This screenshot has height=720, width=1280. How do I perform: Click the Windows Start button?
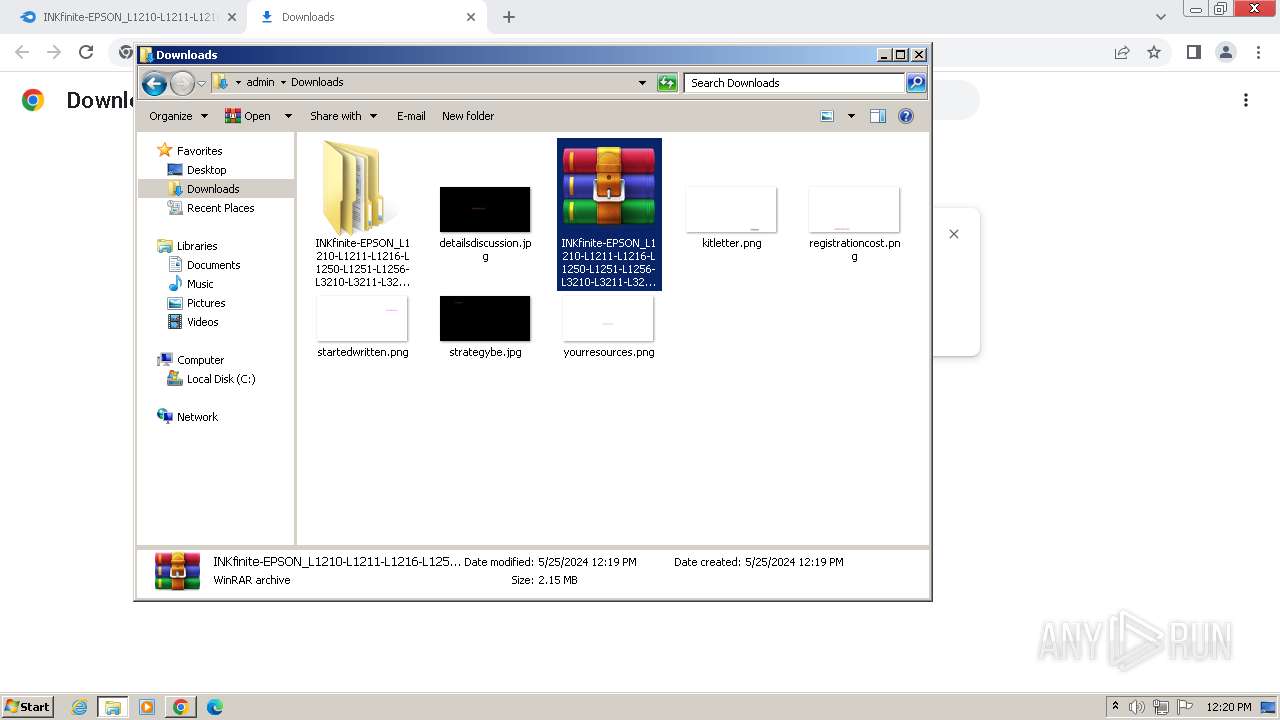click(x=28, y=707)
